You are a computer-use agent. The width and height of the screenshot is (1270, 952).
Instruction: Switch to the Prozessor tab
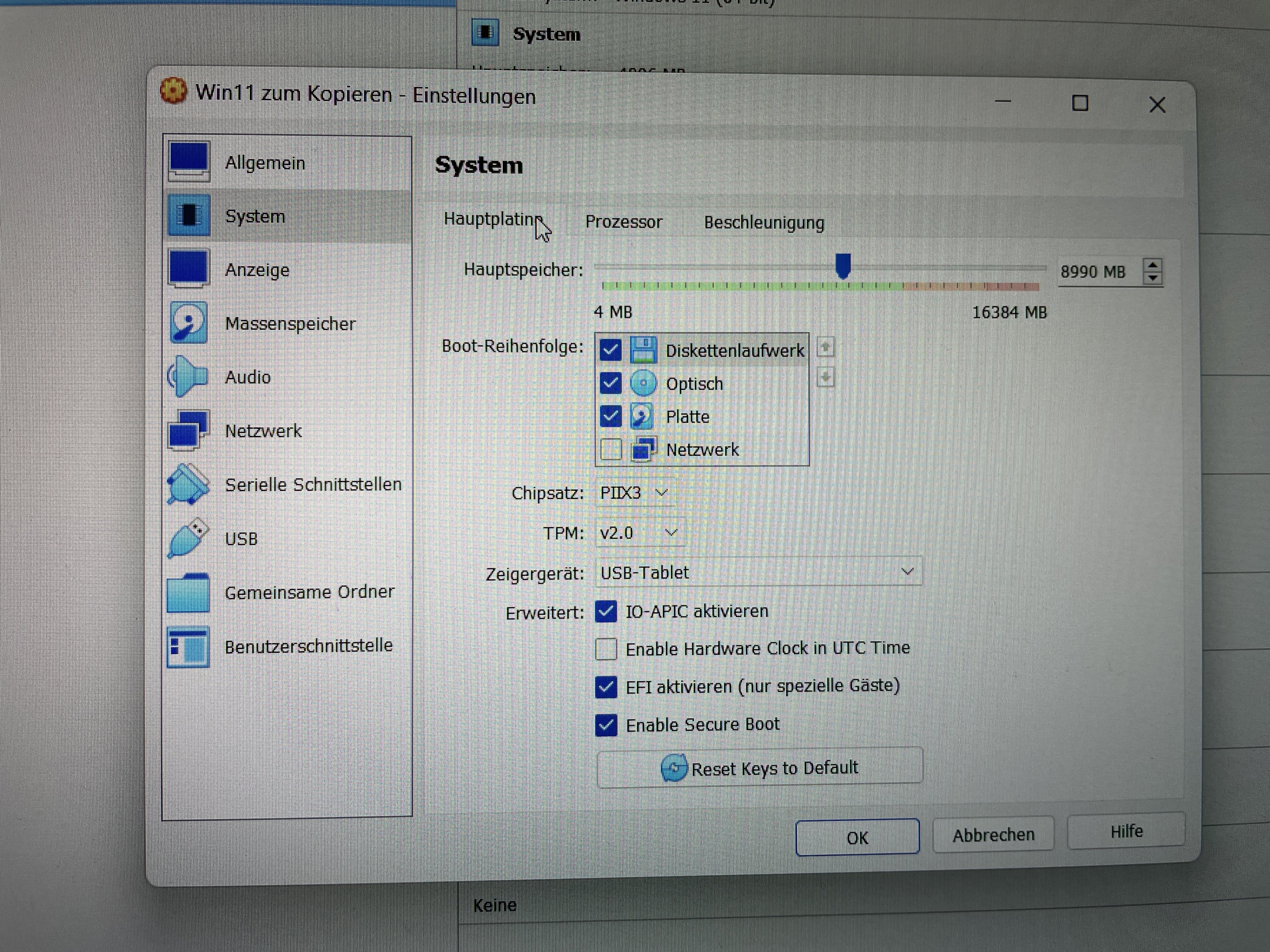pos(623,222)
